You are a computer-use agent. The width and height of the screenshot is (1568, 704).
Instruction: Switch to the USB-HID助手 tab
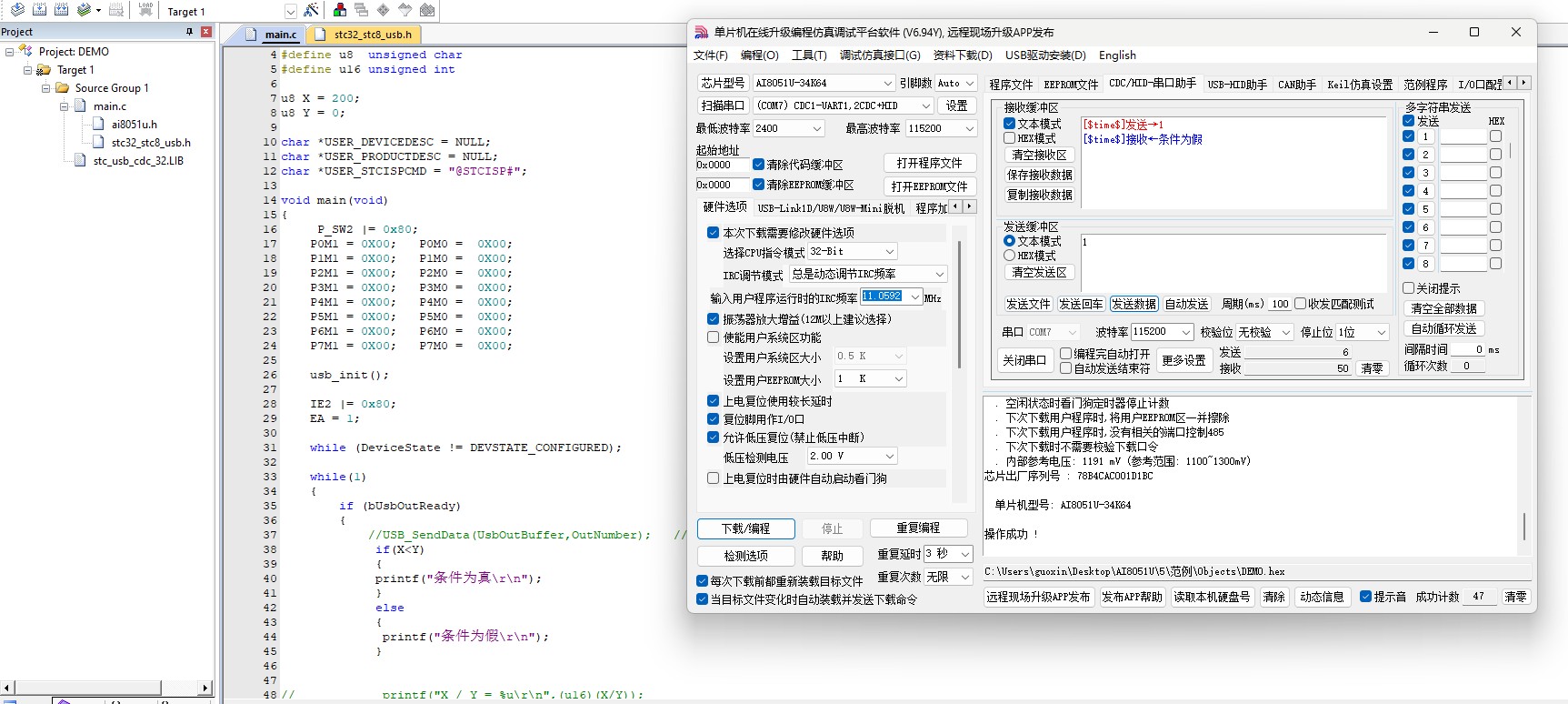tap(1237, 85)
